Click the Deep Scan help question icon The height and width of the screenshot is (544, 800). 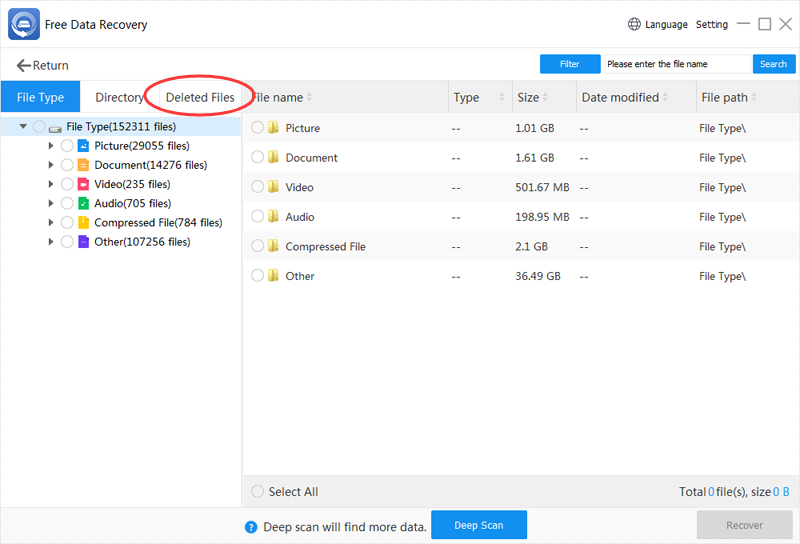click(x=251, y=527)
